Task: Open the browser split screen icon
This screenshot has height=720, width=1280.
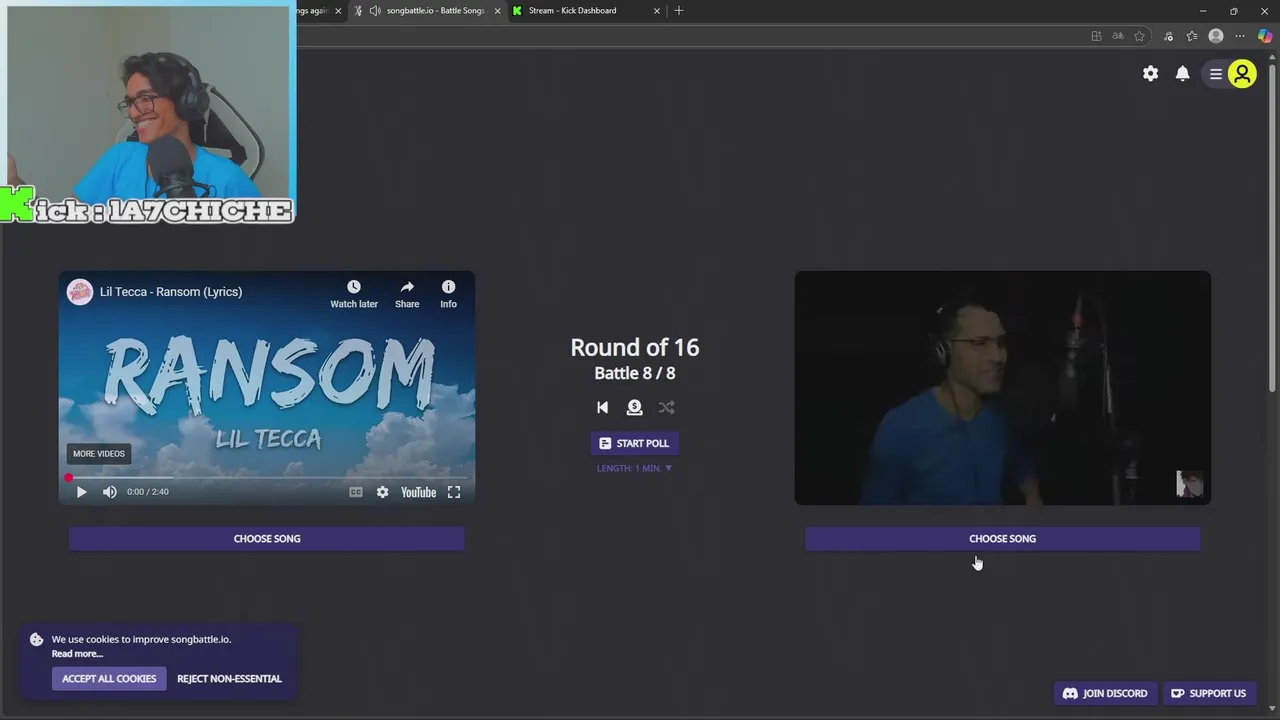Action: [1096, 36]
